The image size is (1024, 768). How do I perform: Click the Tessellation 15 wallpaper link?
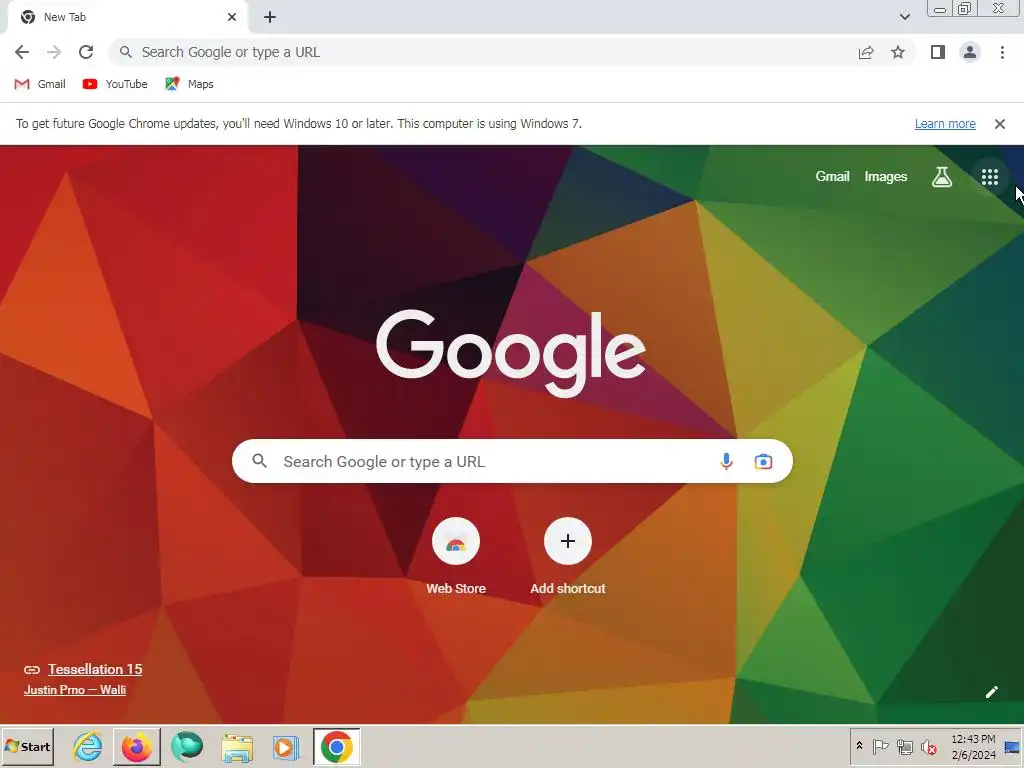(95, 669)
